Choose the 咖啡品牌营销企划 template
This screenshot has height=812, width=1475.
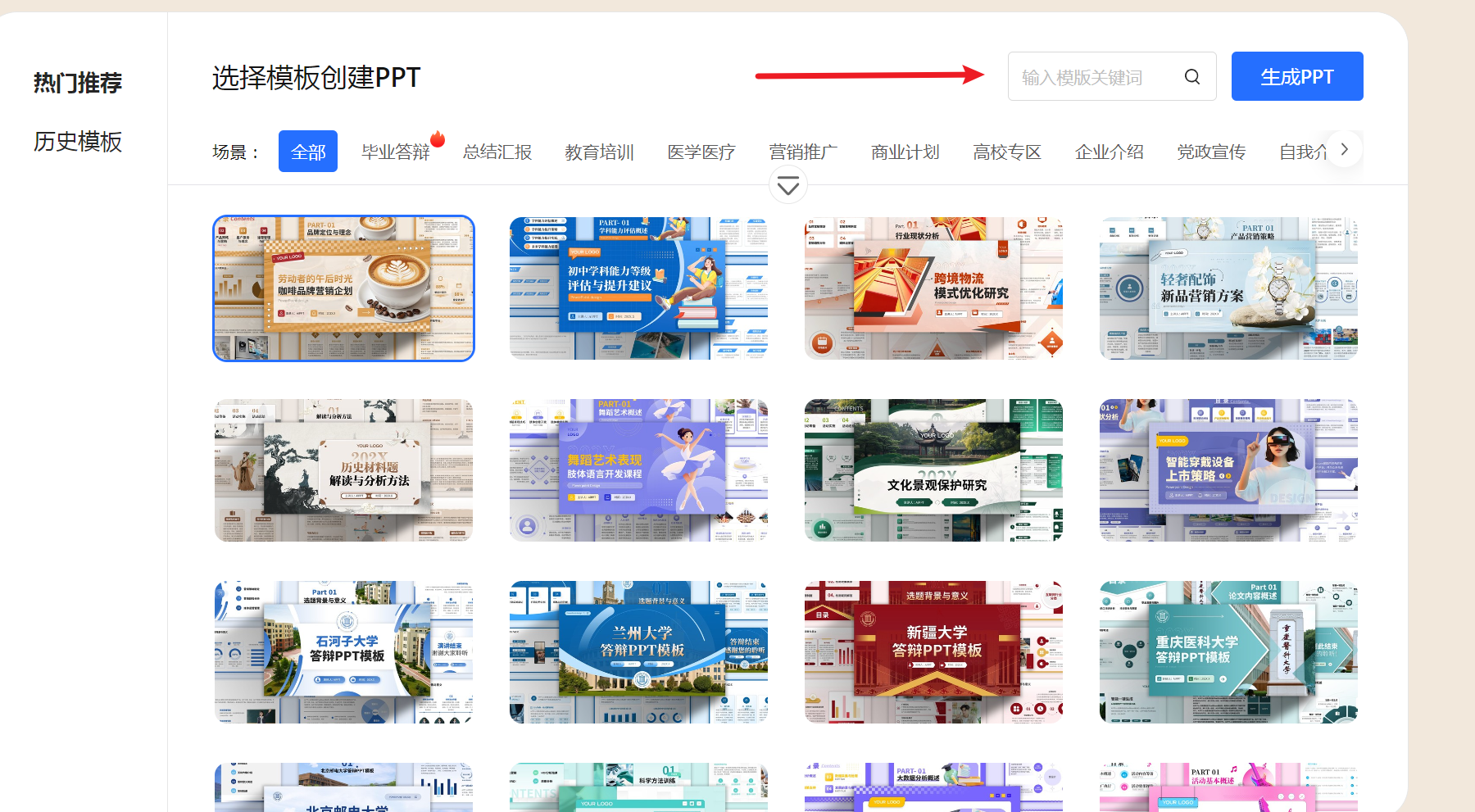pyautogui.click(x=344, y=288)
